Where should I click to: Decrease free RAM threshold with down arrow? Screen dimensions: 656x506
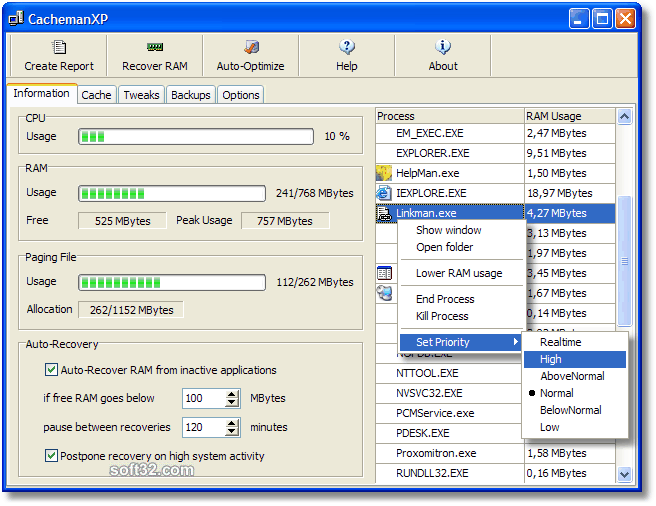tap(231, 402)
